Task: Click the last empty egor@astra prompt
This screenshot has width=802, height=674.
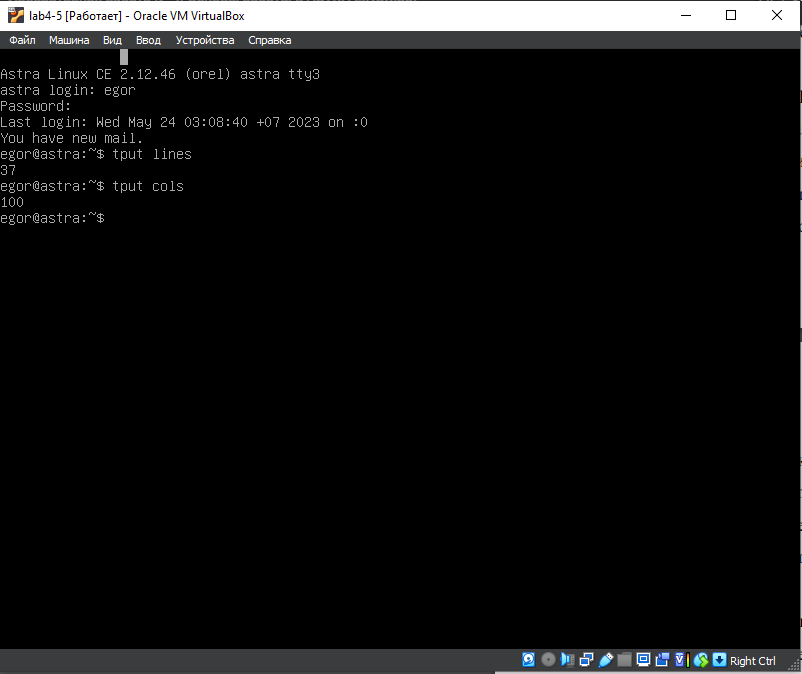Action: (x=52, y=218)
